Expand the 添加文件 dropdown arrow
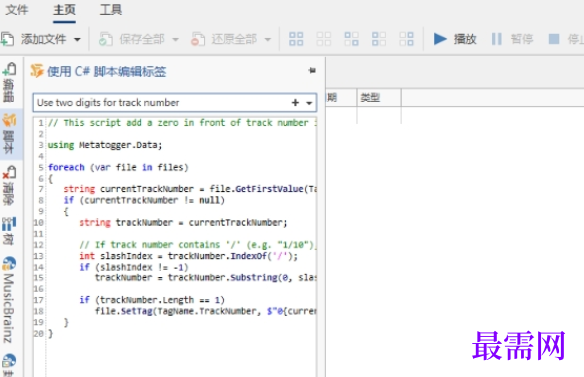This screenshot has height=377, width=584. (77, 39)
